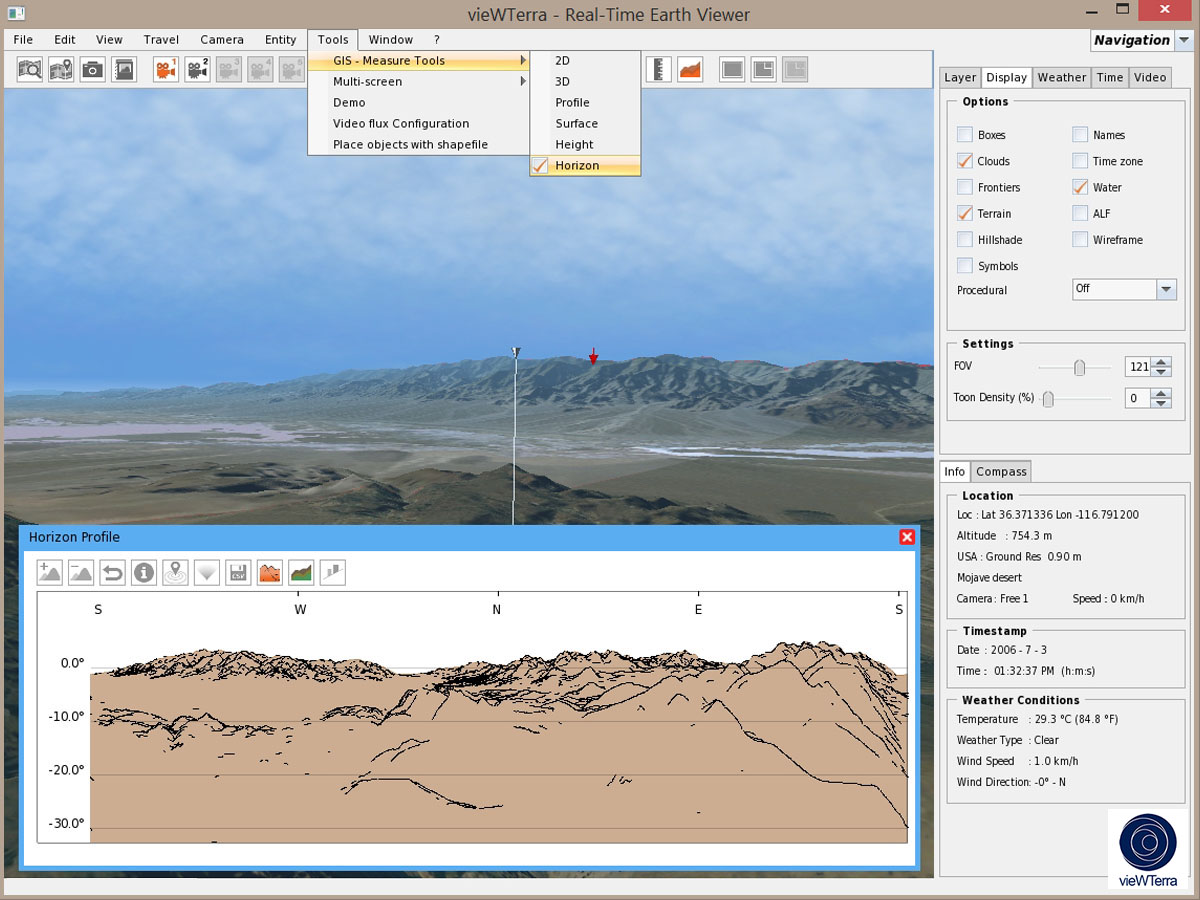Switch to the Weather tab
This screenshot has width=1200, height=900.
tap(1062, 78)
